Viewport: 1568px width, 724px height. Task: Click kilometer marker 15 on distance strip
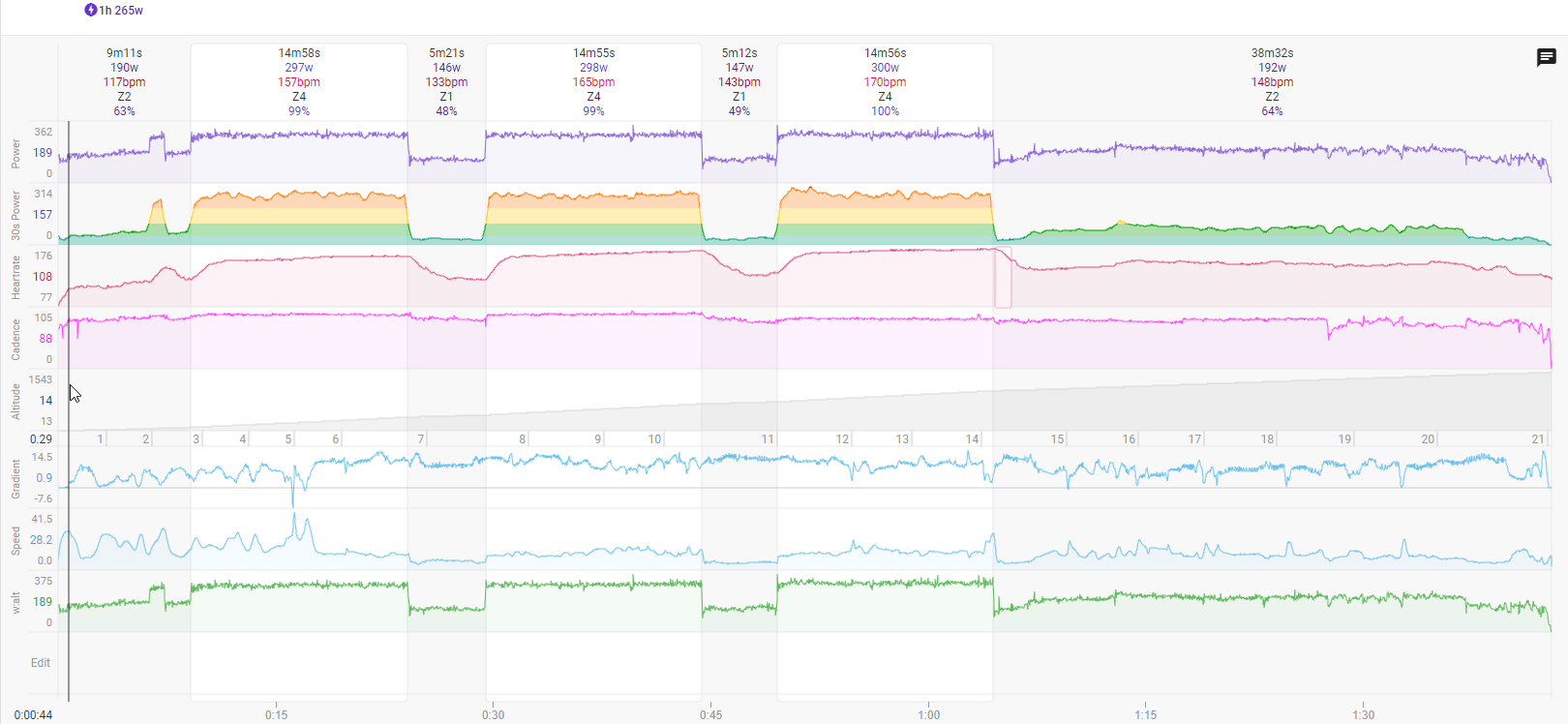pyautogui.click(x=1057, y=439)
